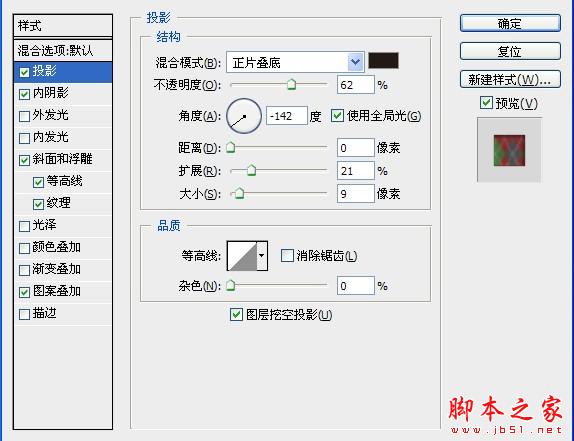Viewport: 574px width, 441px height.
Task: Uncheck the 图案叠加 checkbox
Action: pyautogui.click(x=25, y=292)
